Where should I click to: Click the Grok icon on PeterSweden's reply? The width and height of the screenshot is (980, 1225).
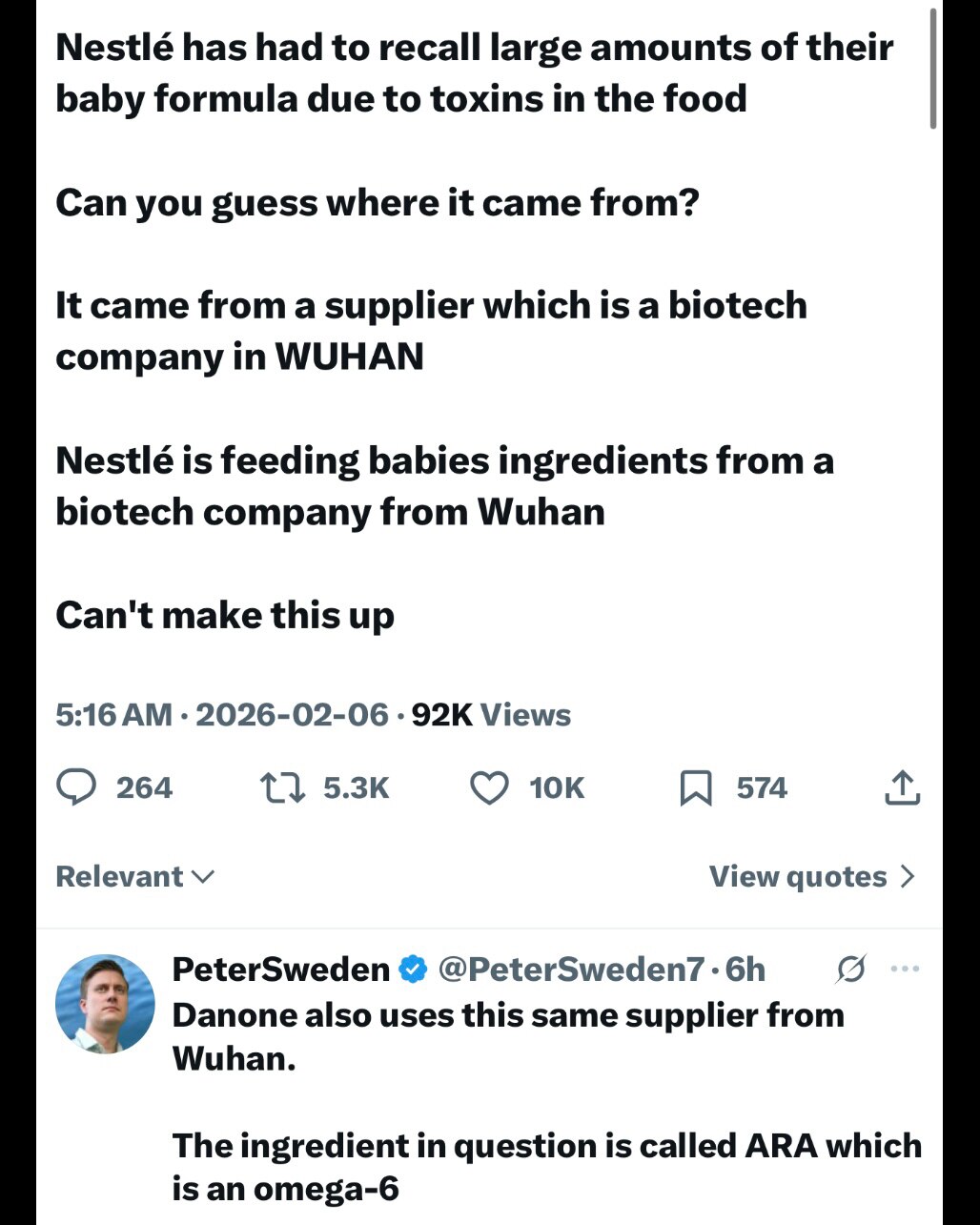[850, 970]
